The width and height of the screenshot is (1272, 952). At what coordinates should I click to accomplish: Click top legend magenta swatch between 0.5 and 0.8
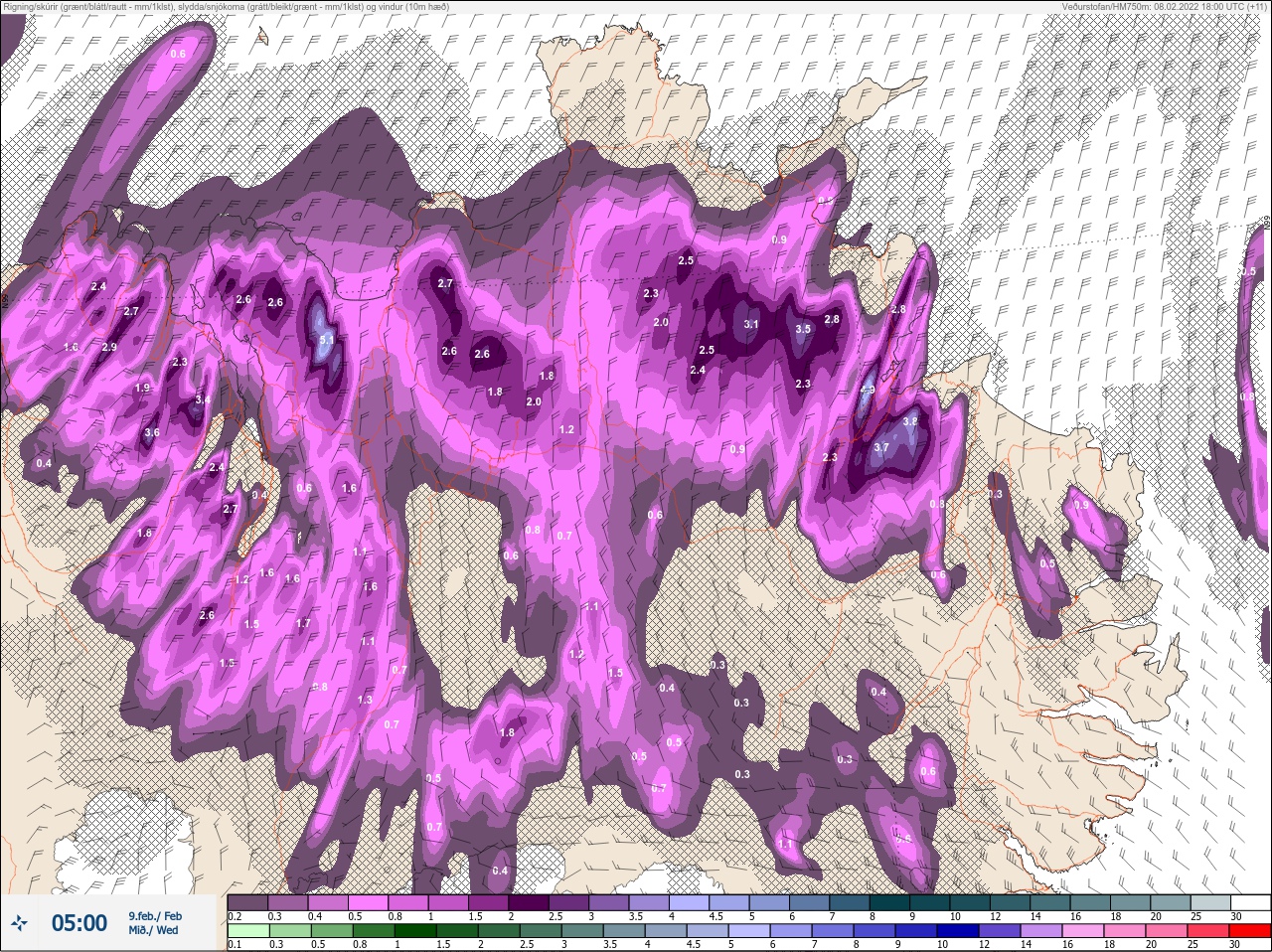(370, 902)
